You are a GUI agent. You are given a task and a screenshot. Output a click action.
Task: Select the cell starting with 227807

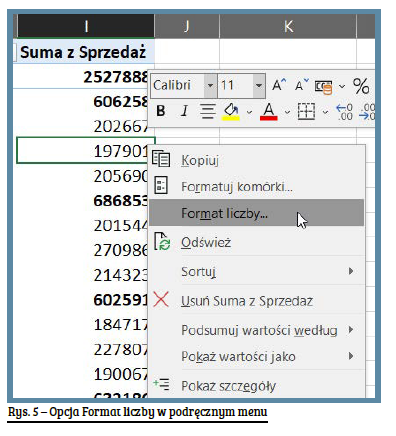[x=81, y=349]
